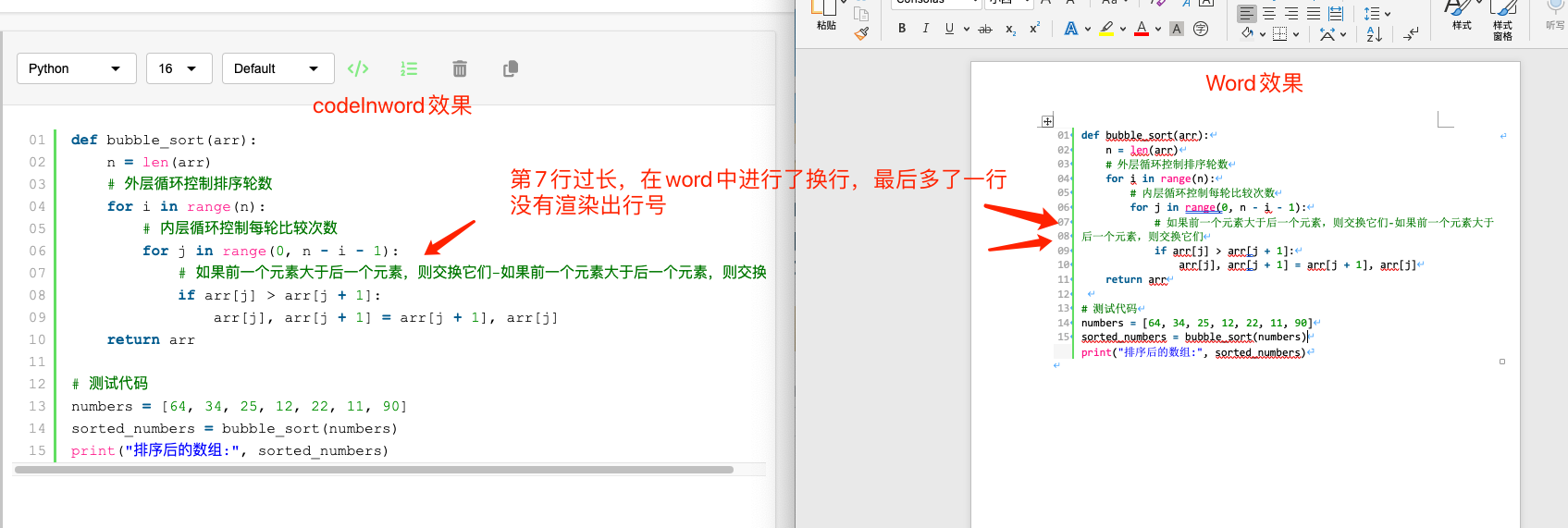Click the Dictate (听写) microphone button
This screenshot has width=1568, height=528.
(1555, 16)
